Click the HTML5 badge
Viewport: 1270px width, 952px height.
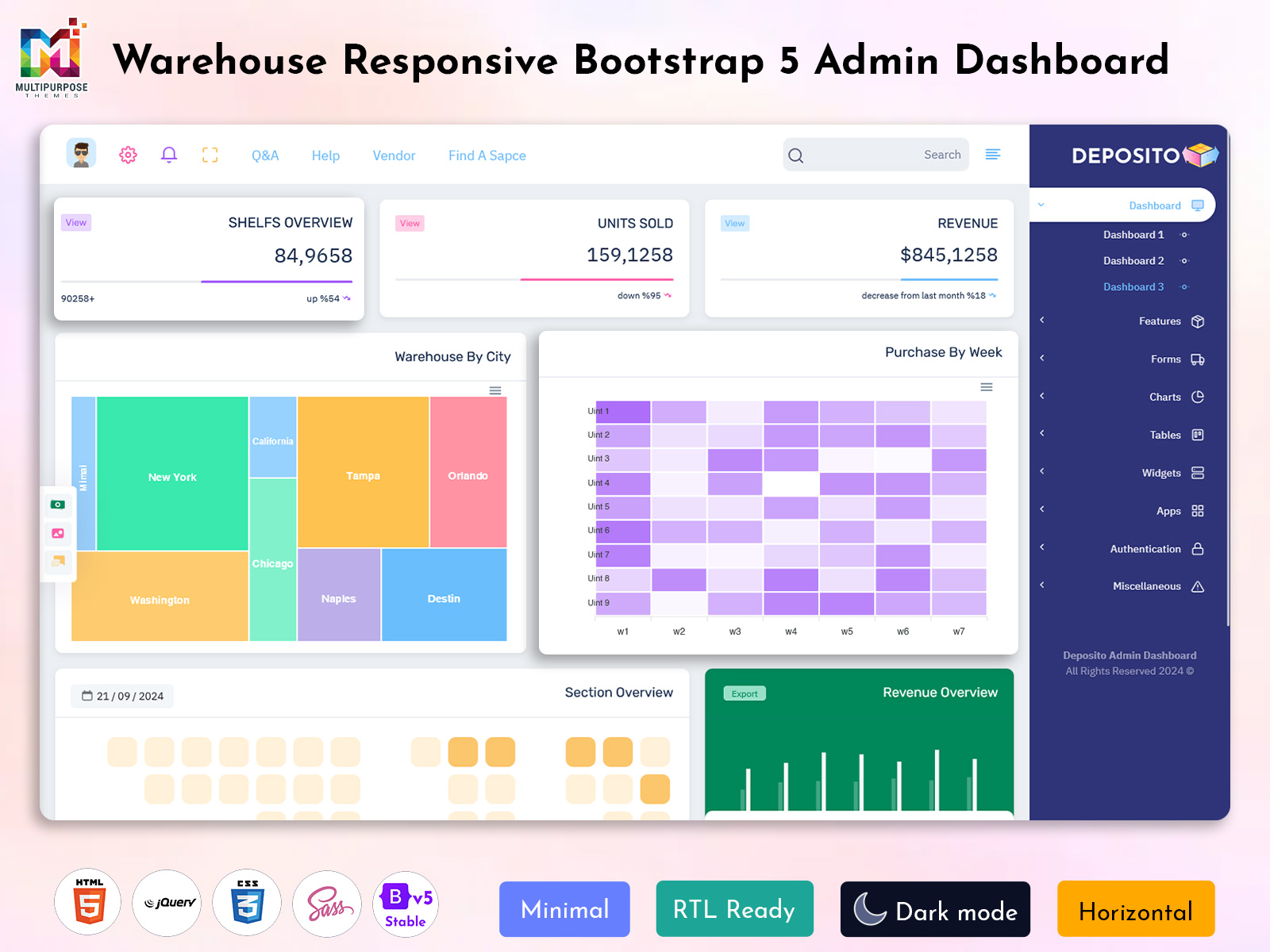(88, 903)
